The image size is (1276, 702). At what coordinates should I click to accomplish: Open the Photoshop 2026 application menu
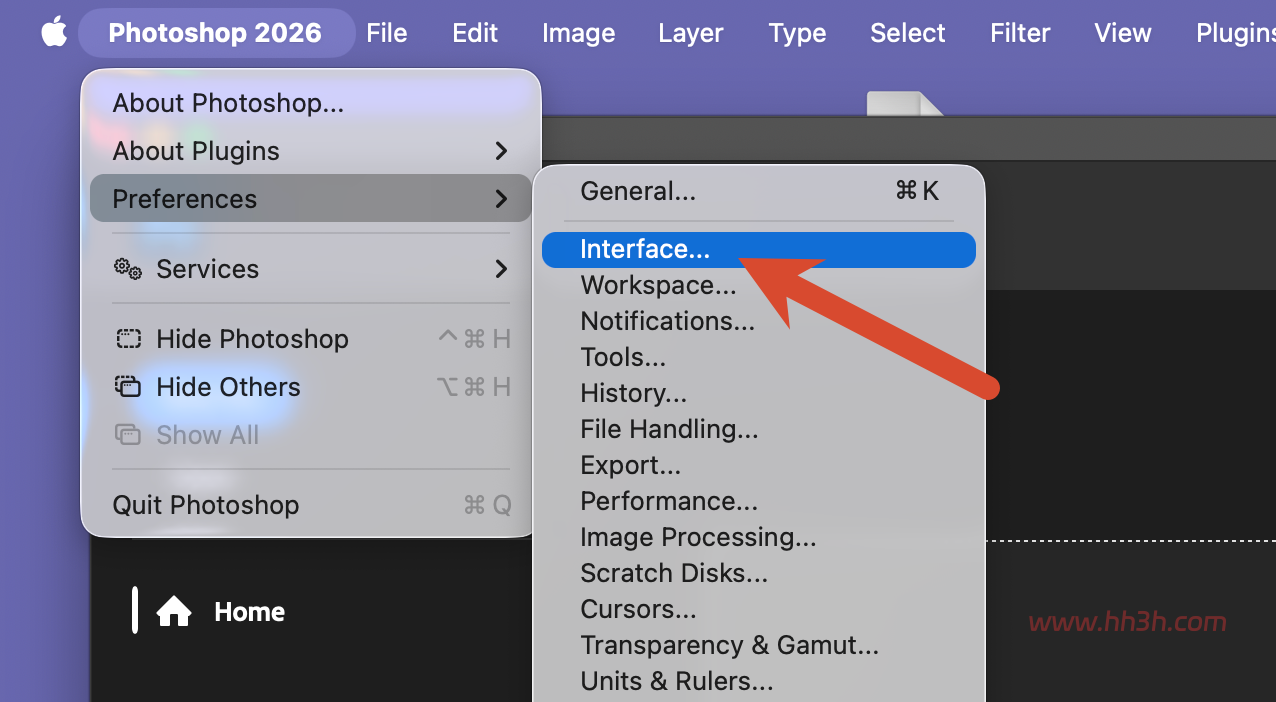pos(216,33)
